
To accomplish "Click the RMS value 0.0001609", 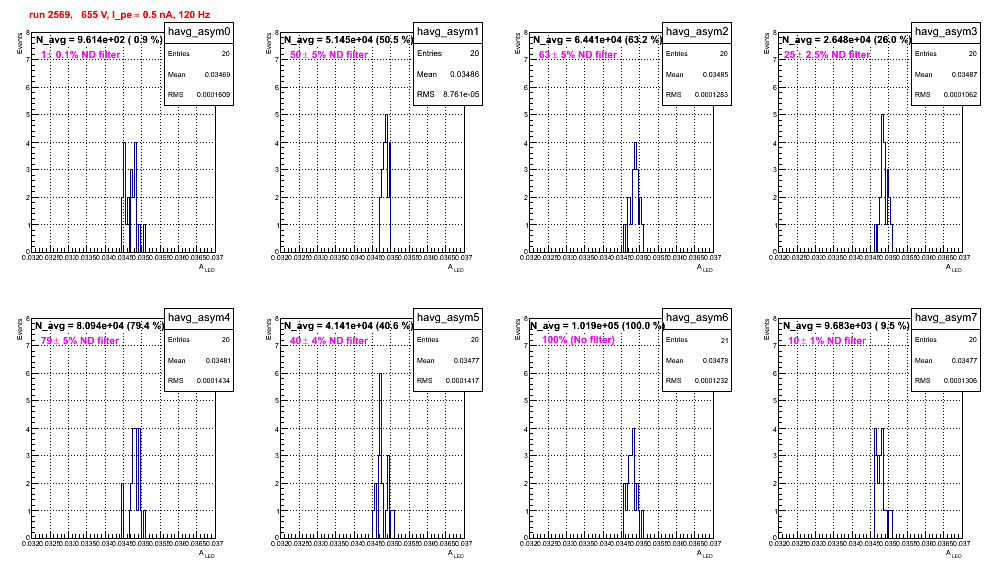I will [213, 95].
